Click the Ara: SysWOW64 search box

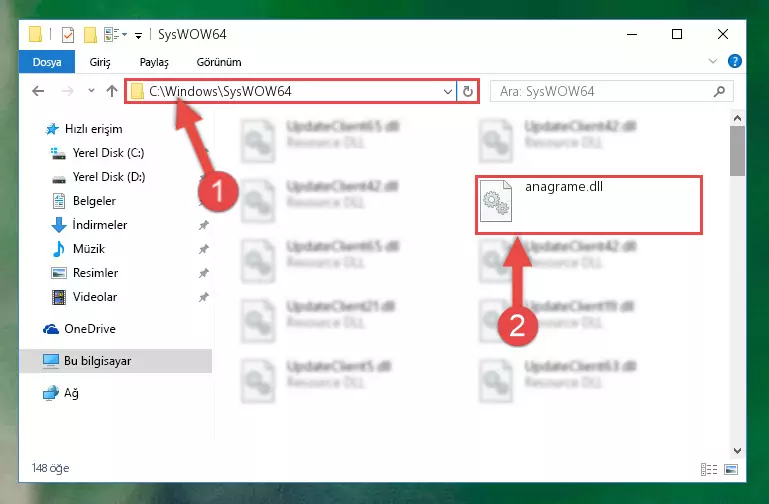[x=612, y=91]
